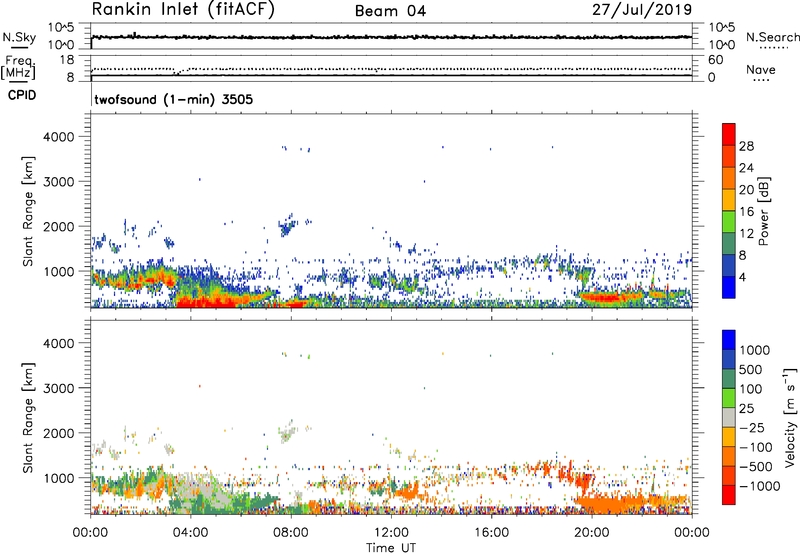800x554 pixels.
Task: Click the "N.Sky" legend label
Action: (x=19, y=37)
